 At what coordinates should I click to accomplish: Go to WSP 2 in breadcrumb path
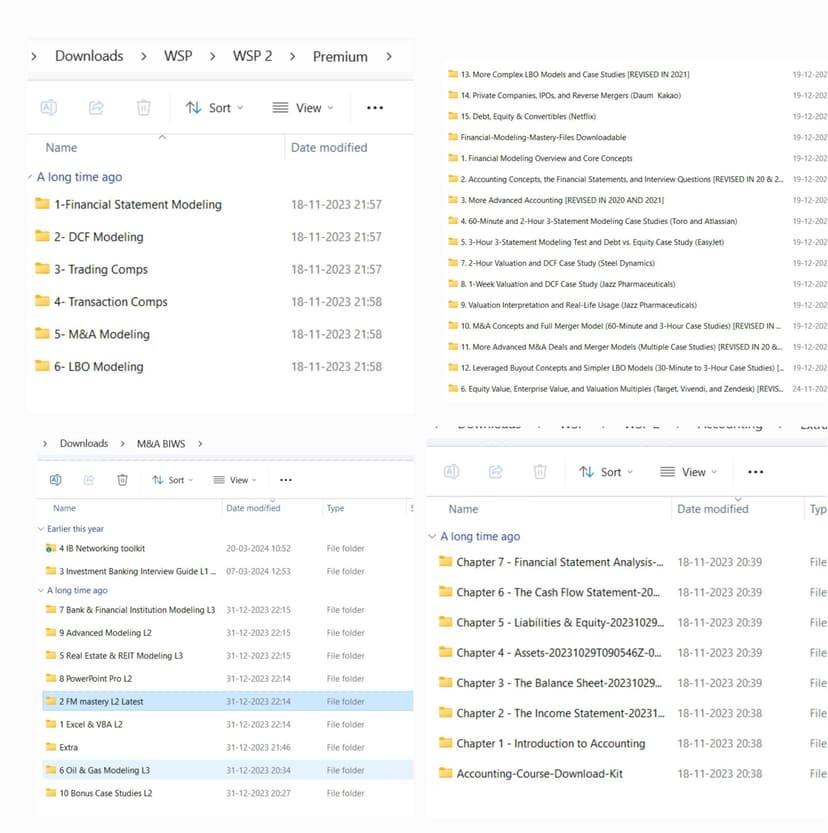[252, 56]
